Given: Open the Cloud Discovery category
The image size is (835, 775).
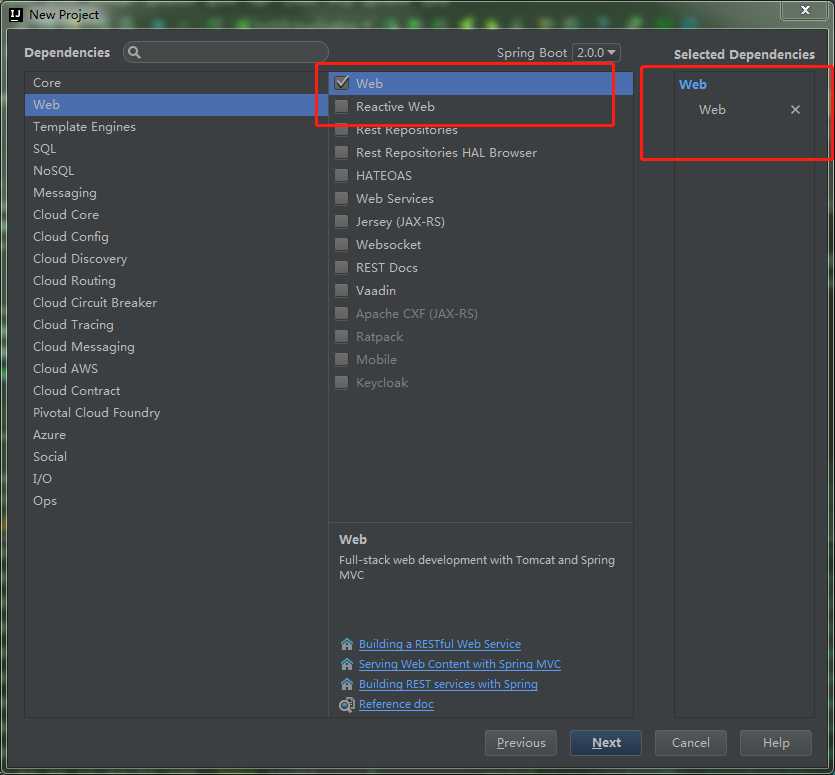Looking at the screenshot, I should tap(176, 258).
